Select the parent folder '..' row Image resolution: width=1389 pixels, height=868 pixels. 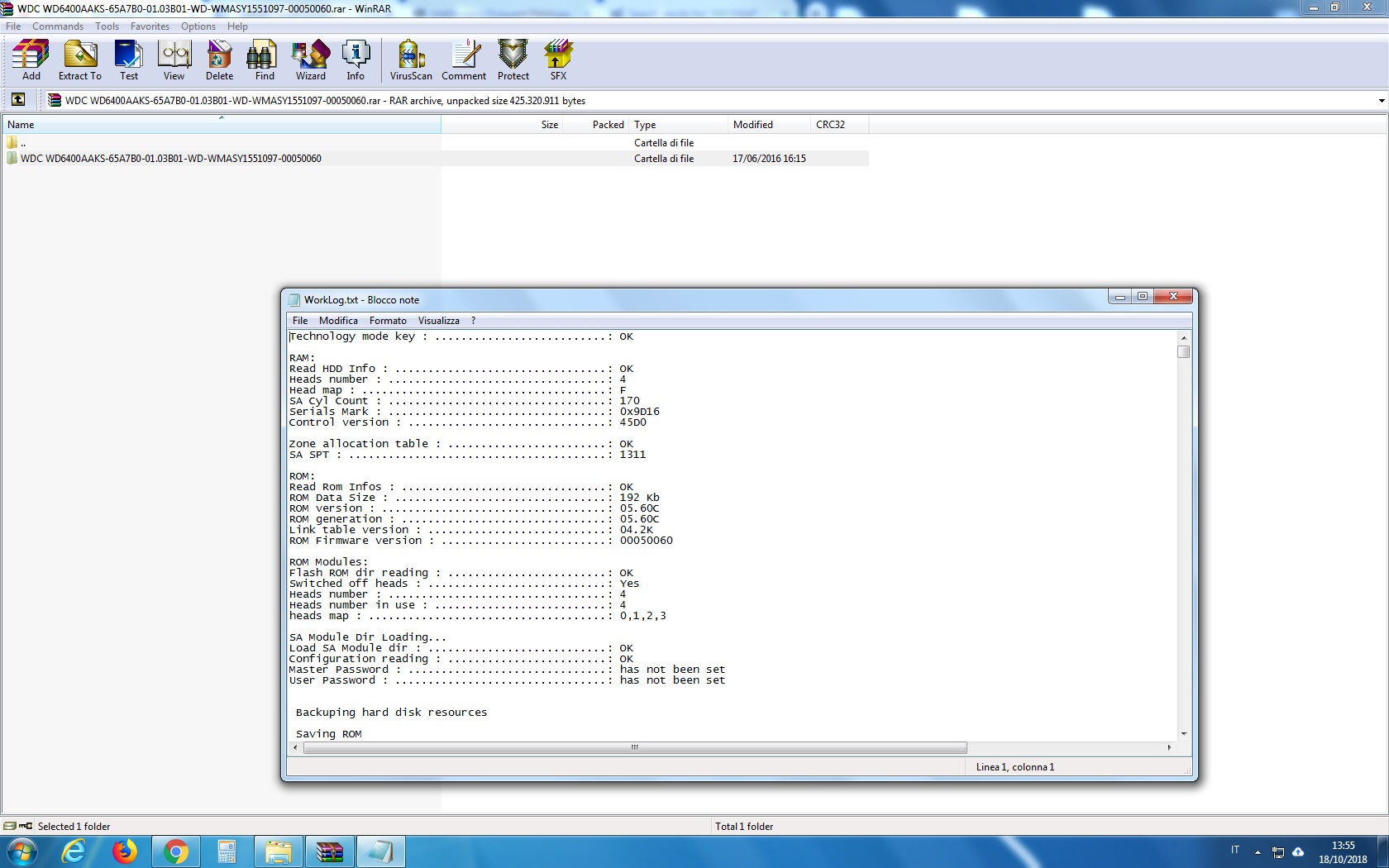tap(436, 143)
